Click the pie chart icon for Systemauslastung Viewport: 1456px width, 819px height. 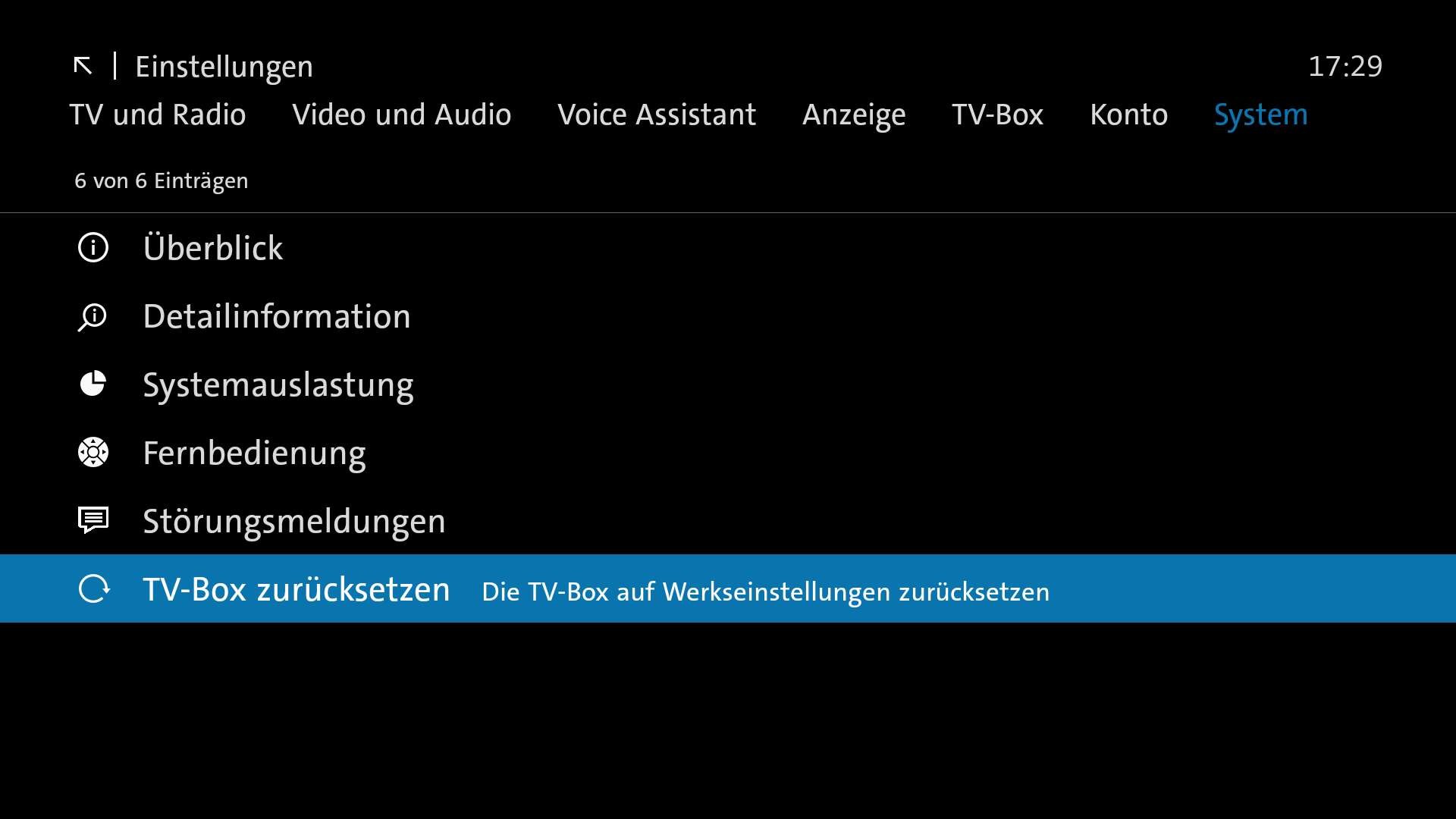coord(93,384)
